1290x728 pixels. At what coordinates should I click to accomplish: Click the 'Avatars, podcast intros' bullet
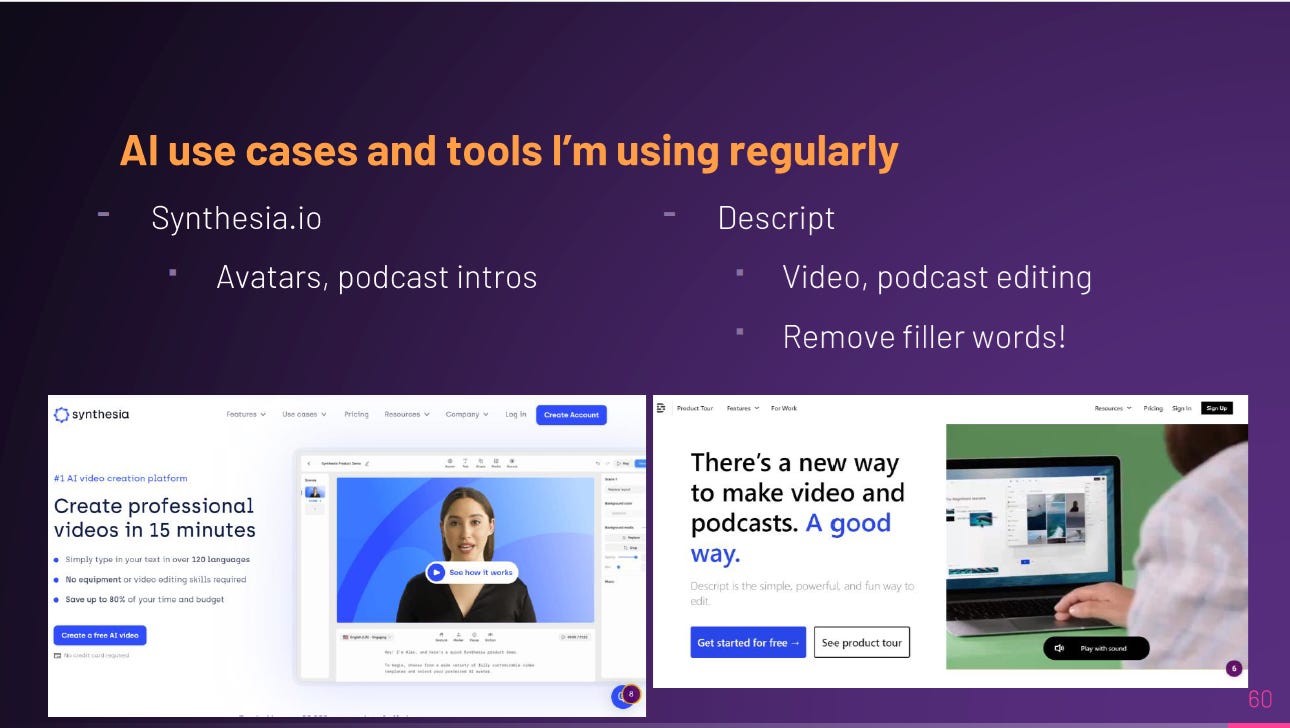point(377,276)
